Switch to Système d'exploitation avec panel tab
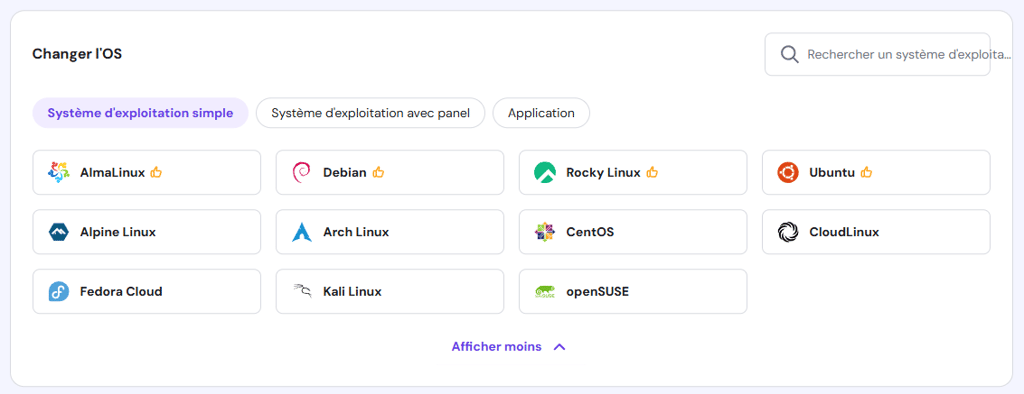This screenshot has height=394, width=1024. tap(370, 113)
